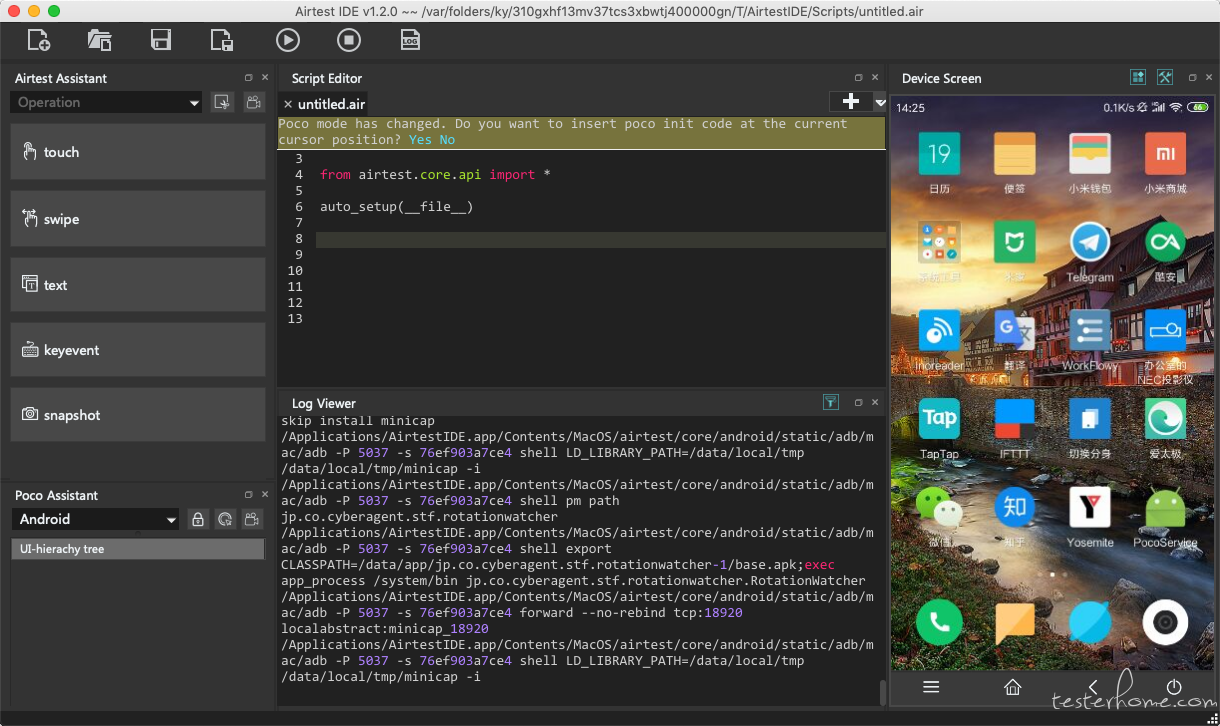Select UI-hierachy tree item
The height and width of the screenshot is (726, 1220).
(138, 549)
